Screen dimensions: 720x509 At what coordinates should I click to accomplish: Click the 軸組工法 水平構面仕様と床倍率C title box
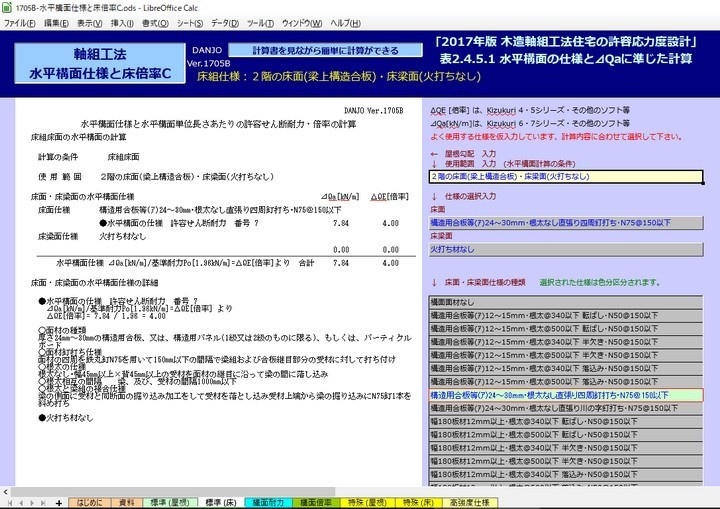tap(100, 63)
